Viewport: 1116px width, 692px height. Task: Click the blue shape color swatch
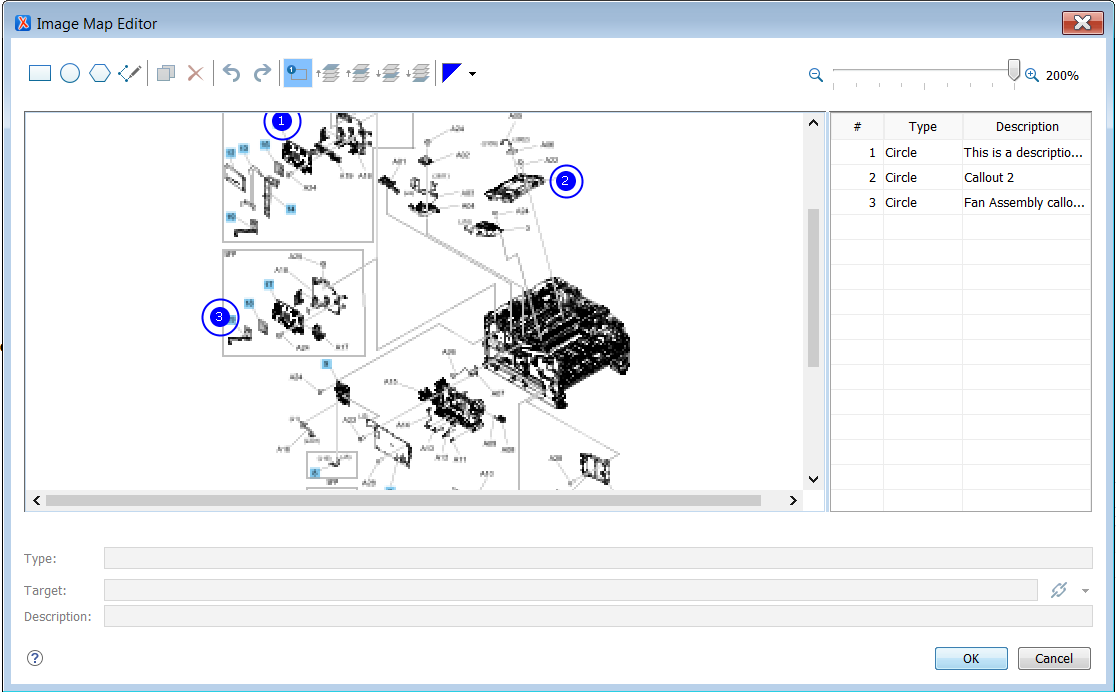[452, 73]
